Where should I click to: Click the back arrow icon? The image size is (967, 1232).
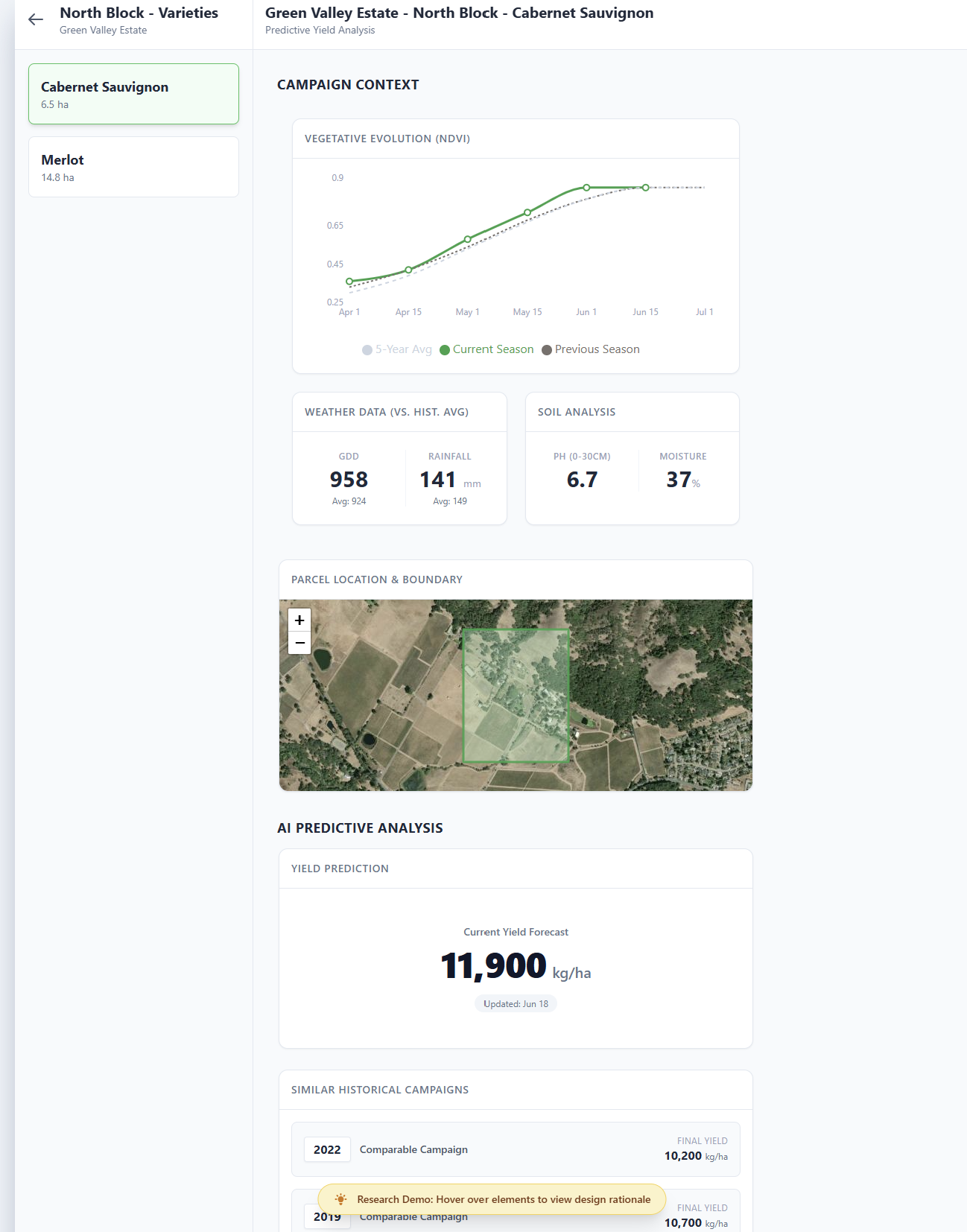tap(36, 20)
